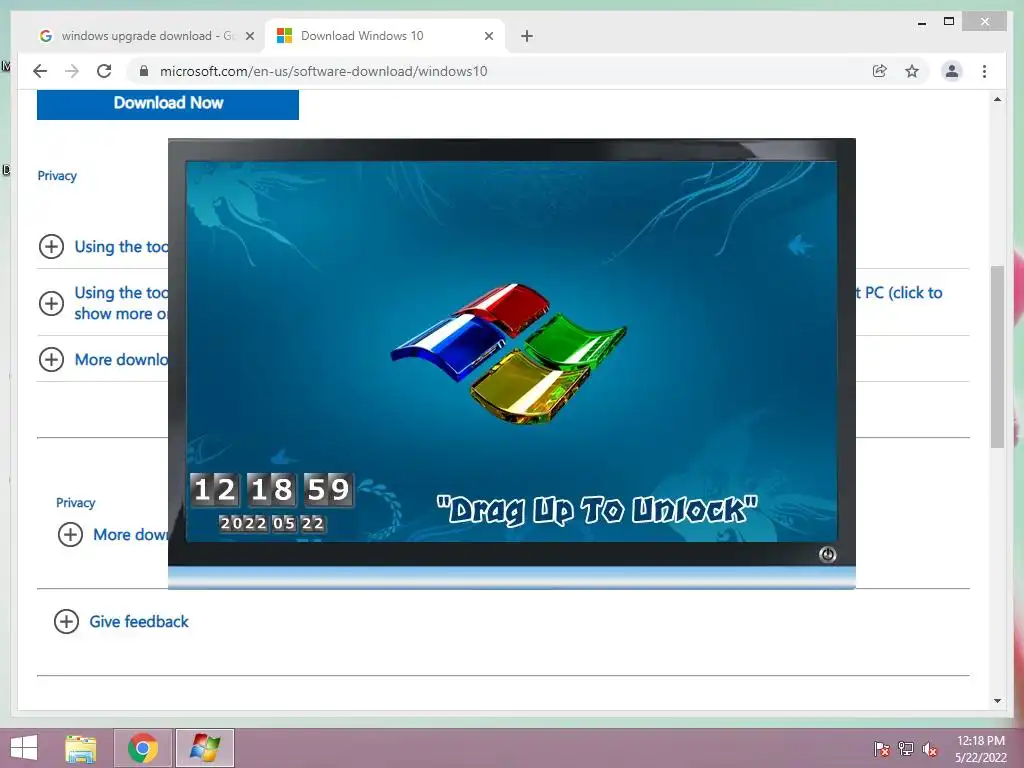Click the 12 18 59 clock display
The image size is (1024, 768).
point(272,490)
